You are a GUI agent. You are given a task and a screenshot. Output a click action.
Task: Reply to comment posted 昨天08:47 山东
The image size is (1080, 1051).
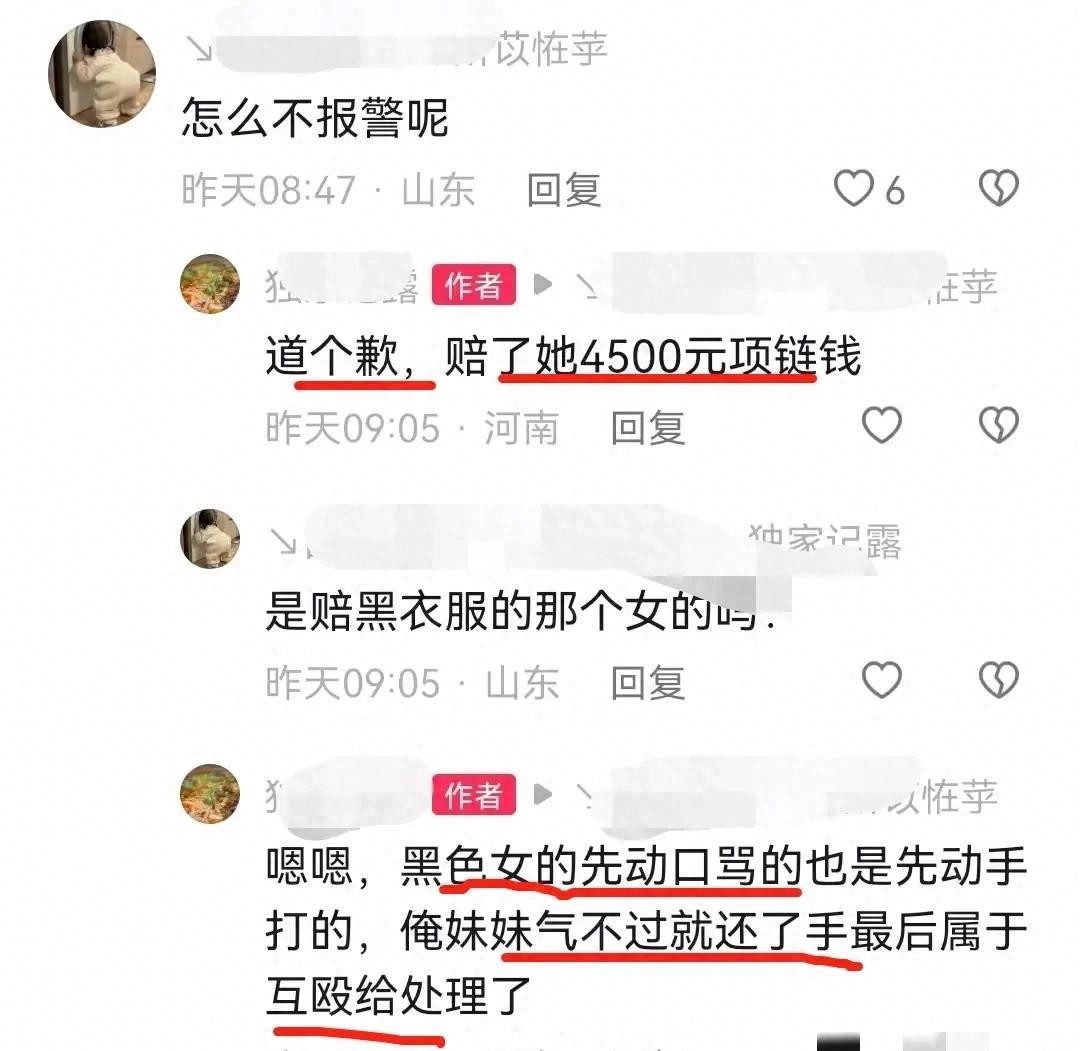coord(564,190)
